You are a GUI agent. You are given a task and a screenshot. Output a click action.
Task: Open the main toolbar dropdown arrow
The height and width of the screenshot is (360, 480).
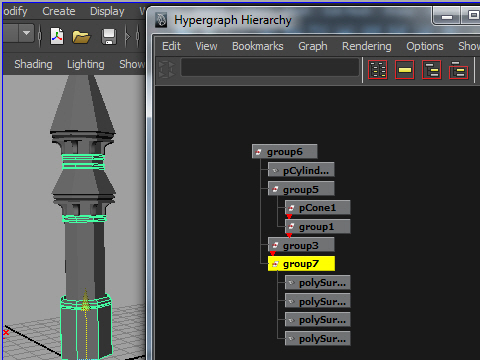click(x=26, y=33)
